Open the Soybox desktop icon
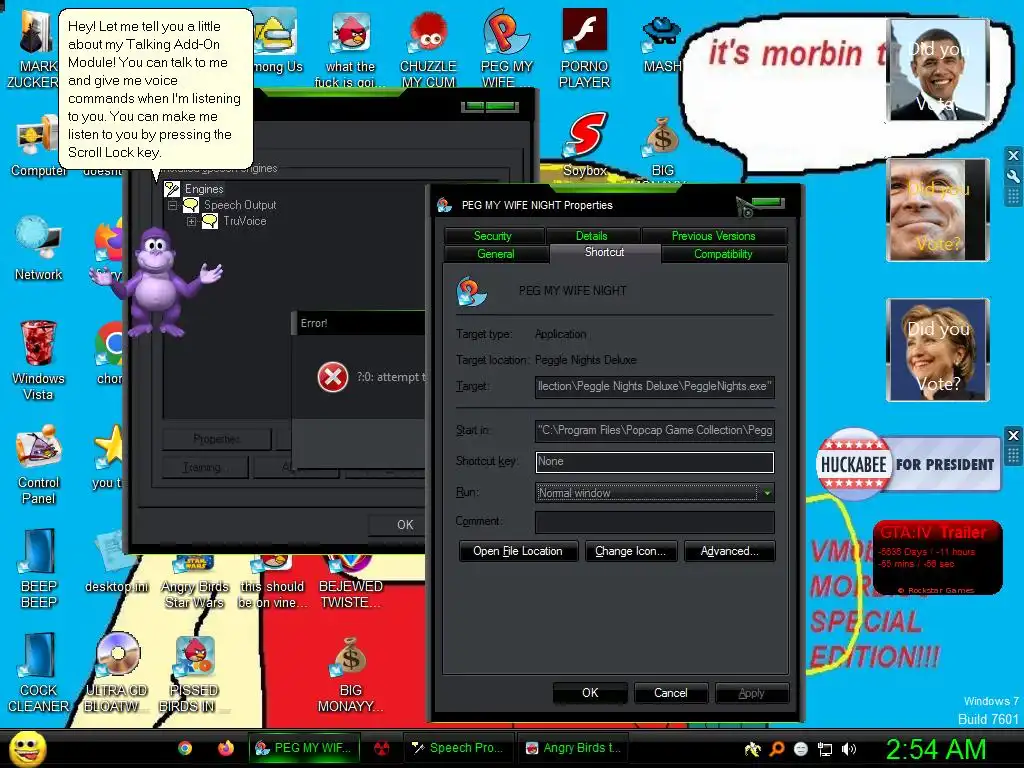This screenshot has height=768, width=1024. tap(585, 144)
